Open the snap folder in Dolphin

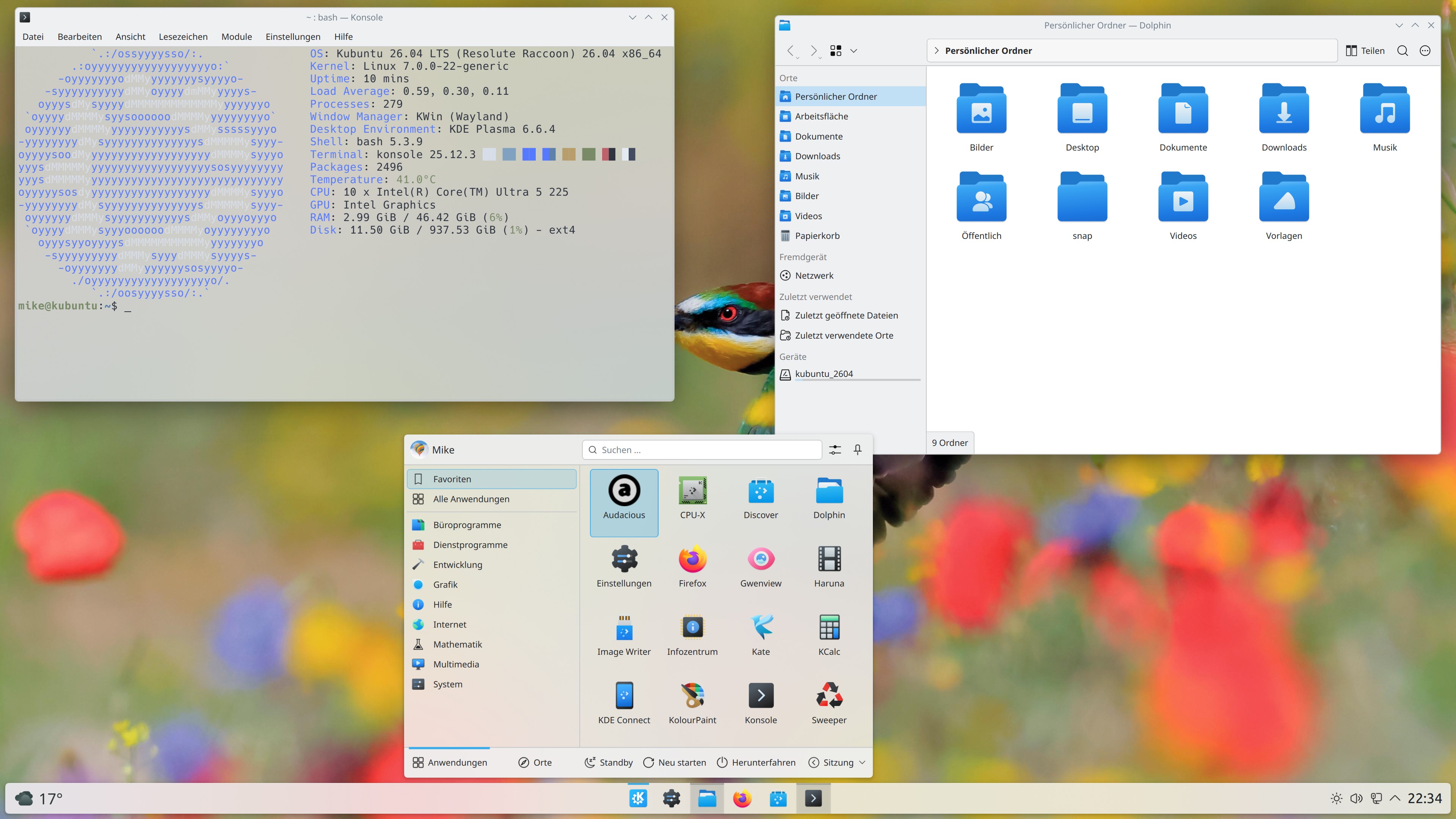(1082, 206)
